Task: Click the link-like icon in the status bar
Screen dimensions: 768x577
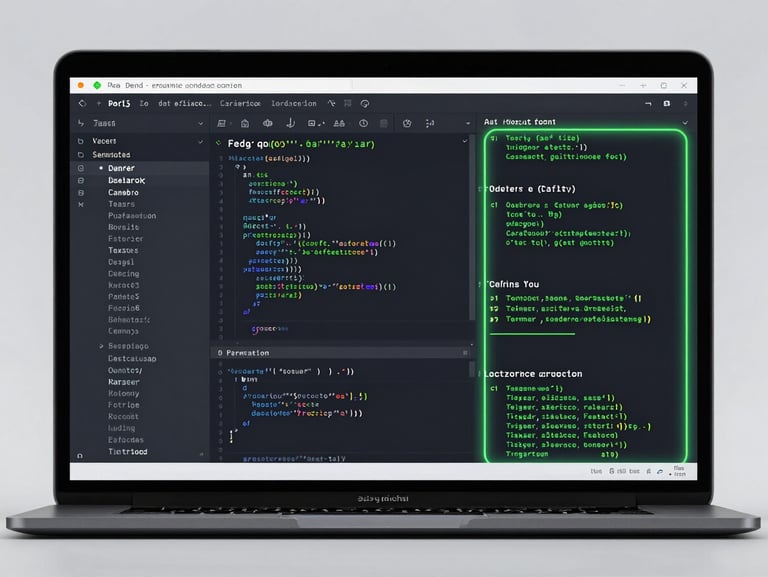Action: [x=660, y=471]
